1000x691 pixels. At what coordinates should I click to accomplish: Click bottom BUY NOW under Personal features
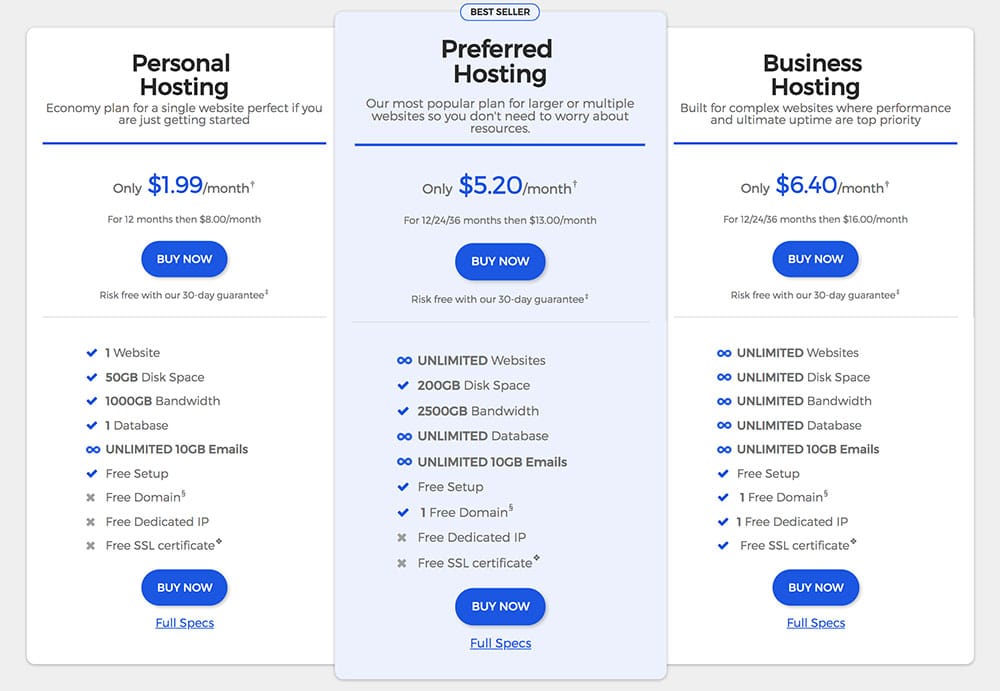(184, 588)
